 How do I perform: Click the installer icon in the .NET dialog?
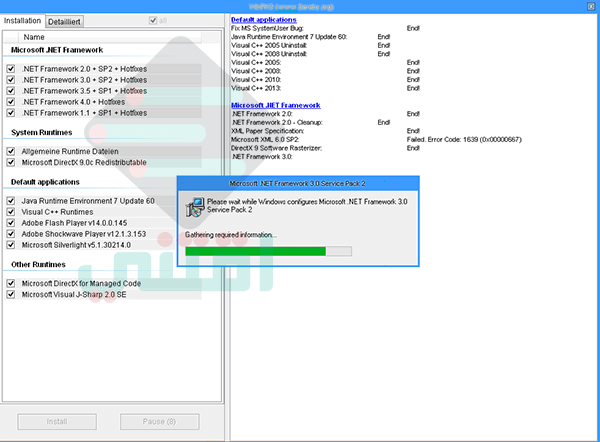click(x=195, y=207)
